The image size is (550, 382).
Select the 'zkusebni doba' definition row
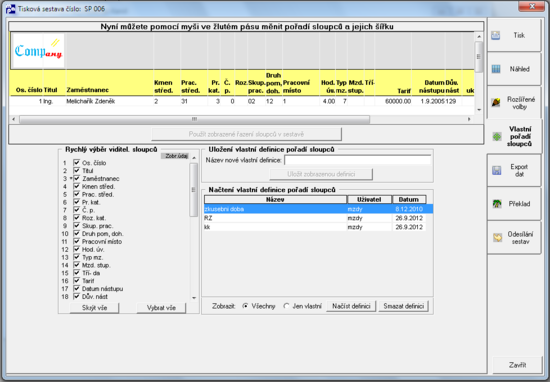[x=318, y=209]
